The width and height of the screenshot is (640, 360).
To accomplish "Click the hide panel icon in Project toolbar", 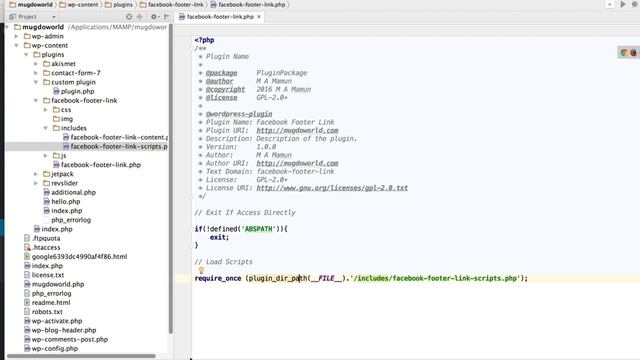I will click(167, 17).
